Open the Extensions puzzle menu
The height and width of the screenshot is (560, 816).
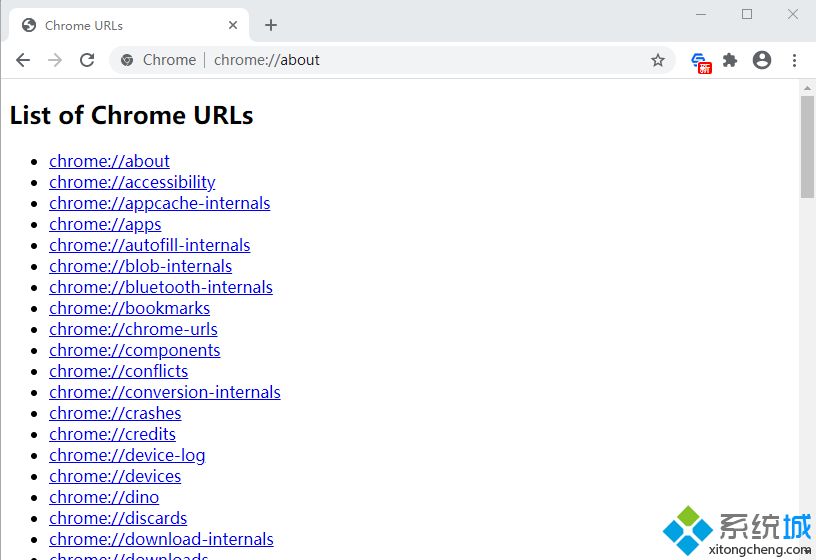coord(730,60)
